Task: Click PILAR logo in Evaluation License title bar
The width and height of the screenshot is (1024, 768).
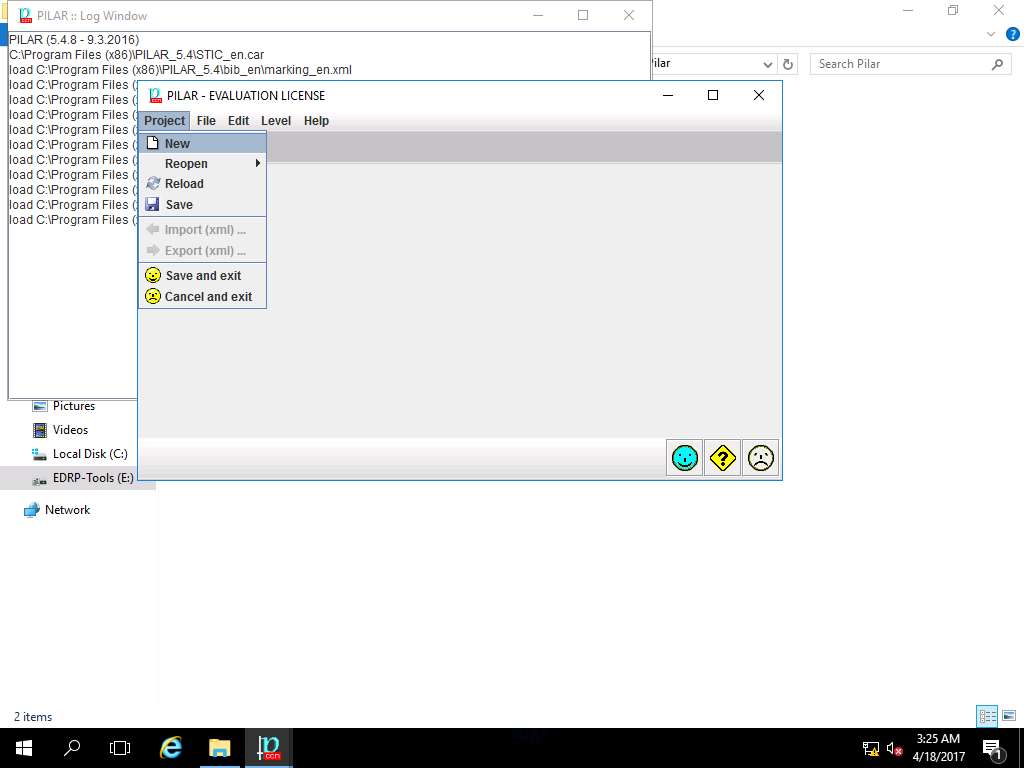Action: click(x=155, y=95)
